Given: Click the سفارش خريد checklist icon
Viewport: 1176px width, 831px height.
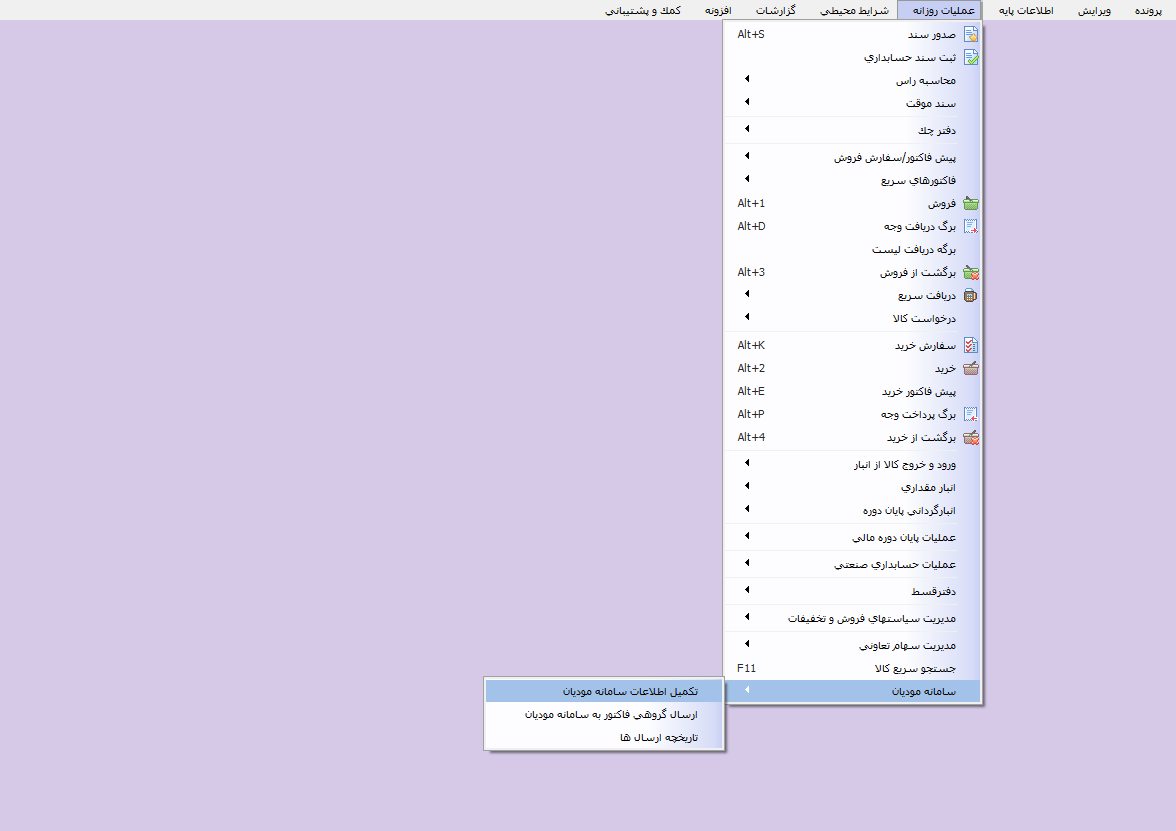Looking at the screenshot, I should pos(970,345).
